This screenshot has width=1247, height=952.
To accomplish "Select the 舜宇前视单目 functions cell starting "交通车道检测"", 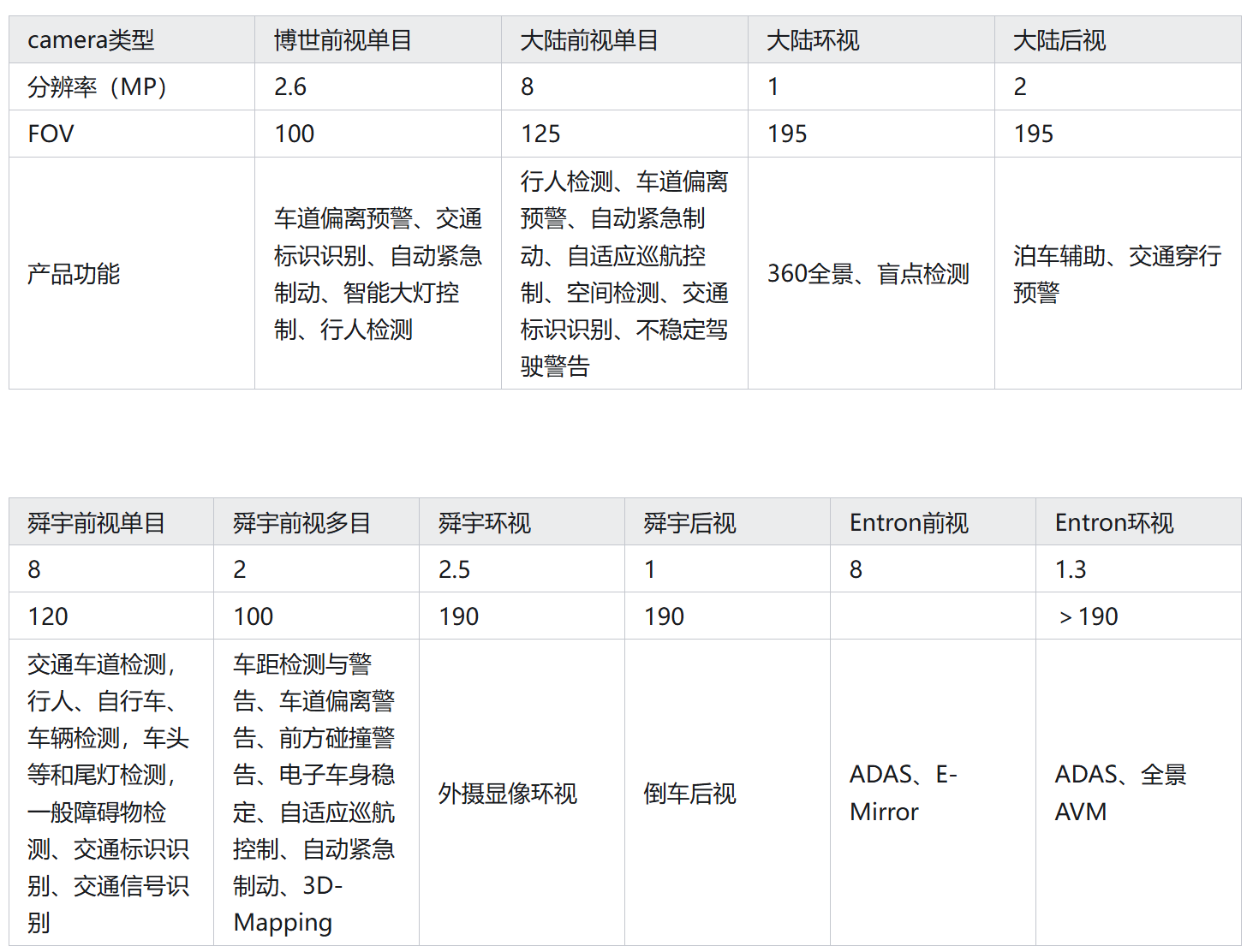I will tap(111, 793).
